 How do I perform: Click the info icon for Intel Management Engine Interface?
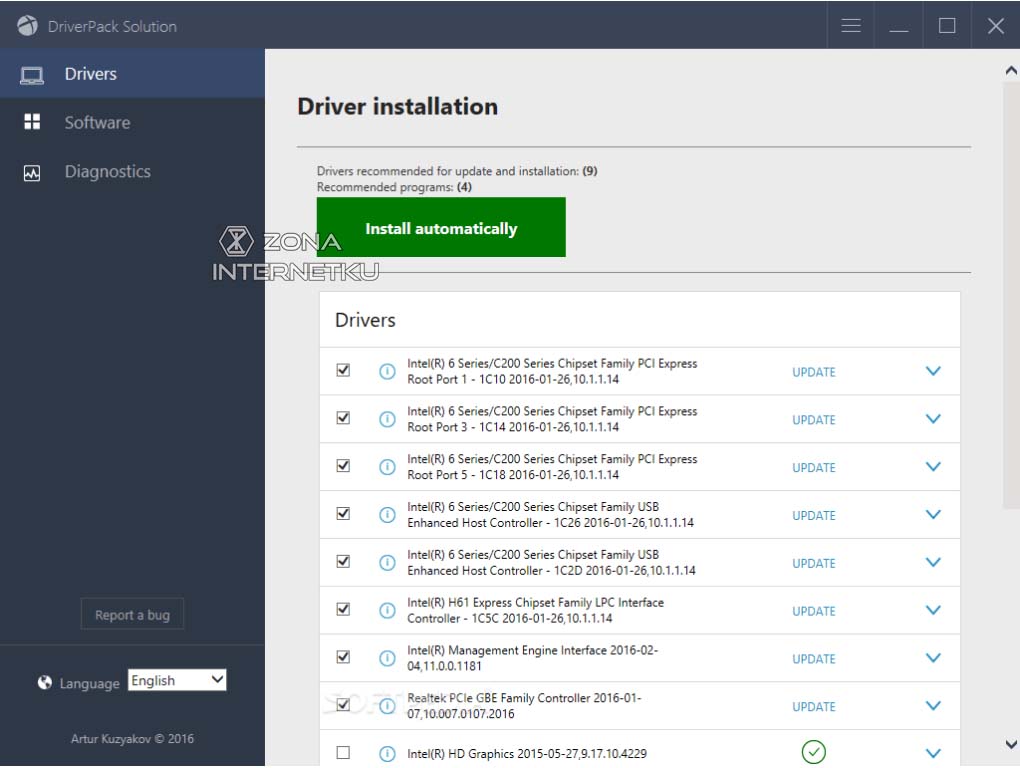387,658
